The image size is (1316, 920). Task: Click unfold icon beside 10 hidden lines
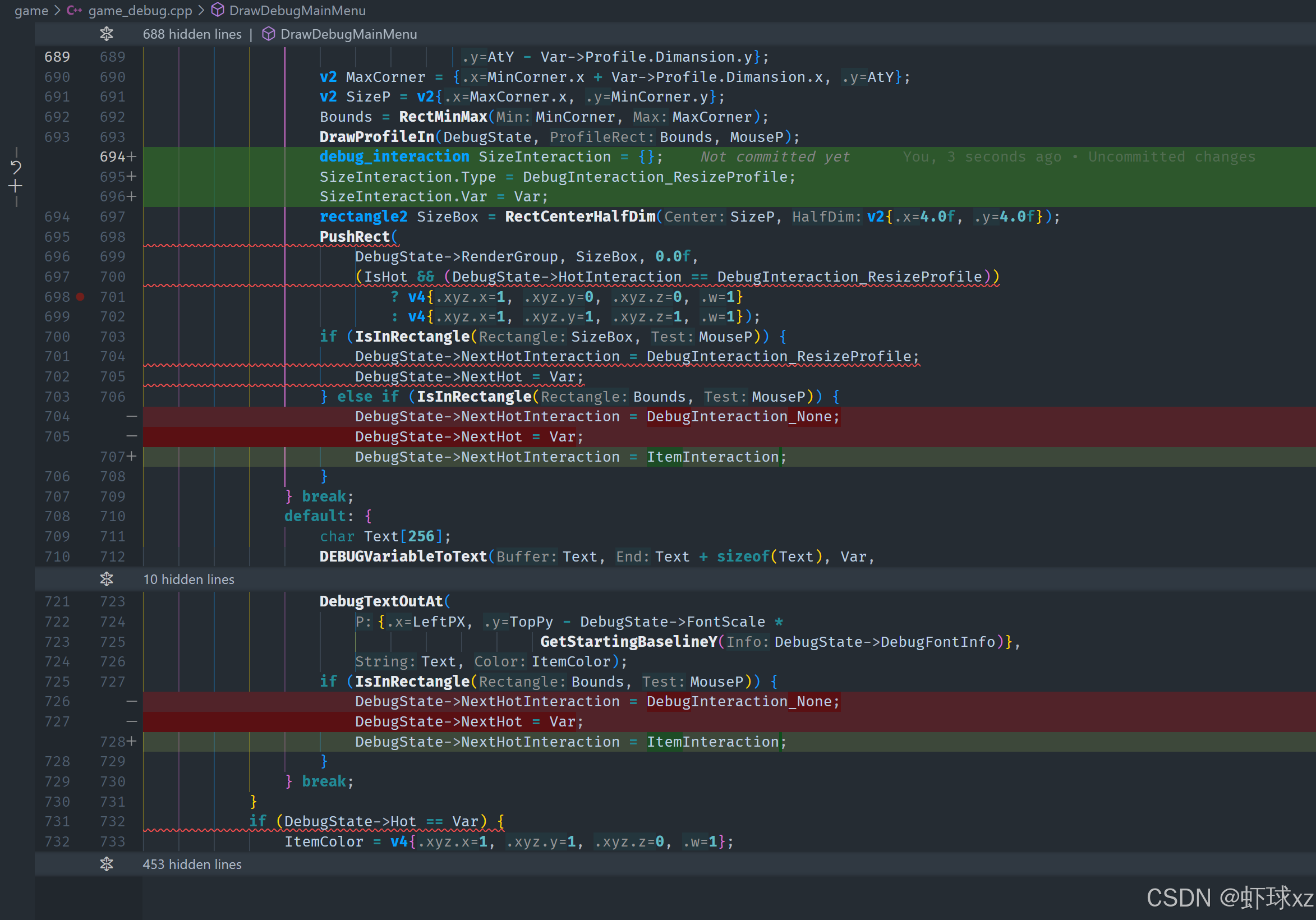coord(107,579)
